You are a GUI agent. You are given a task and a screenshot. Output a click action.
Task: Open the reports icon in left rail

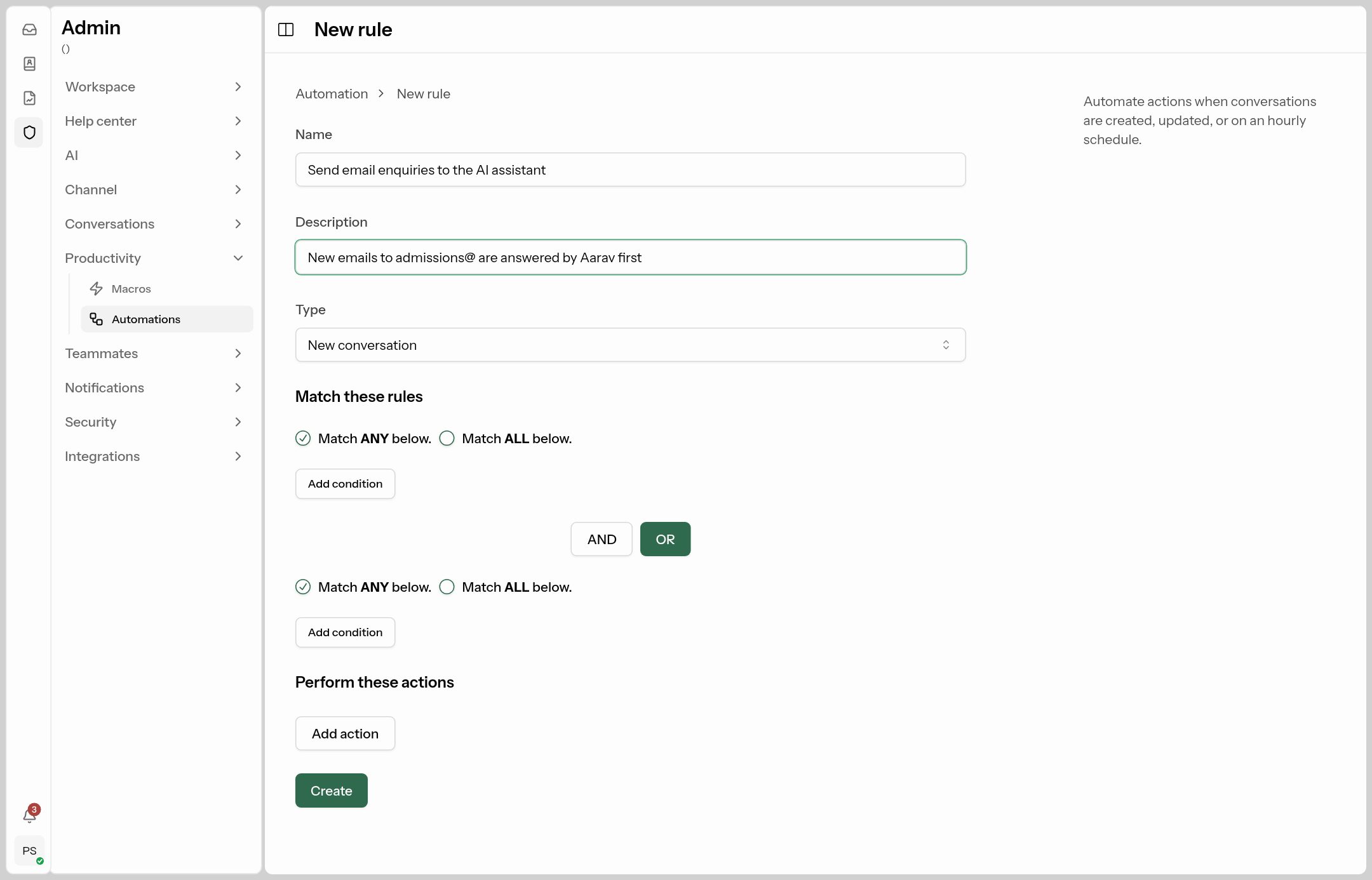(x=29, y=98)
